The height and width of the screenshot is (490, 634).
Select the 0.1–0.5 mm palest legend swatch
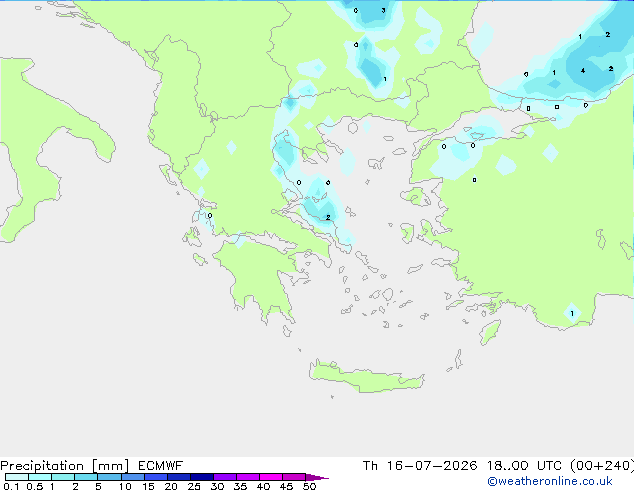tap(17, 477)
